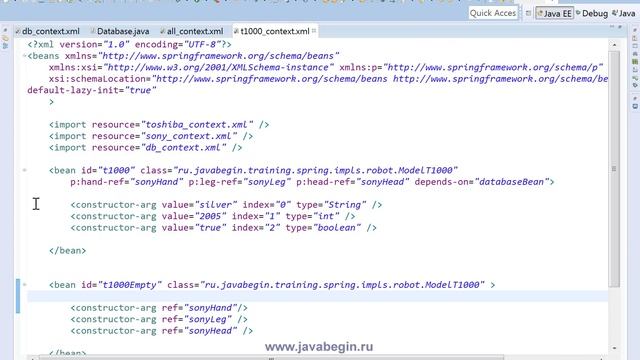Open the green minimized view icon in right sidebar

point(635,62)
